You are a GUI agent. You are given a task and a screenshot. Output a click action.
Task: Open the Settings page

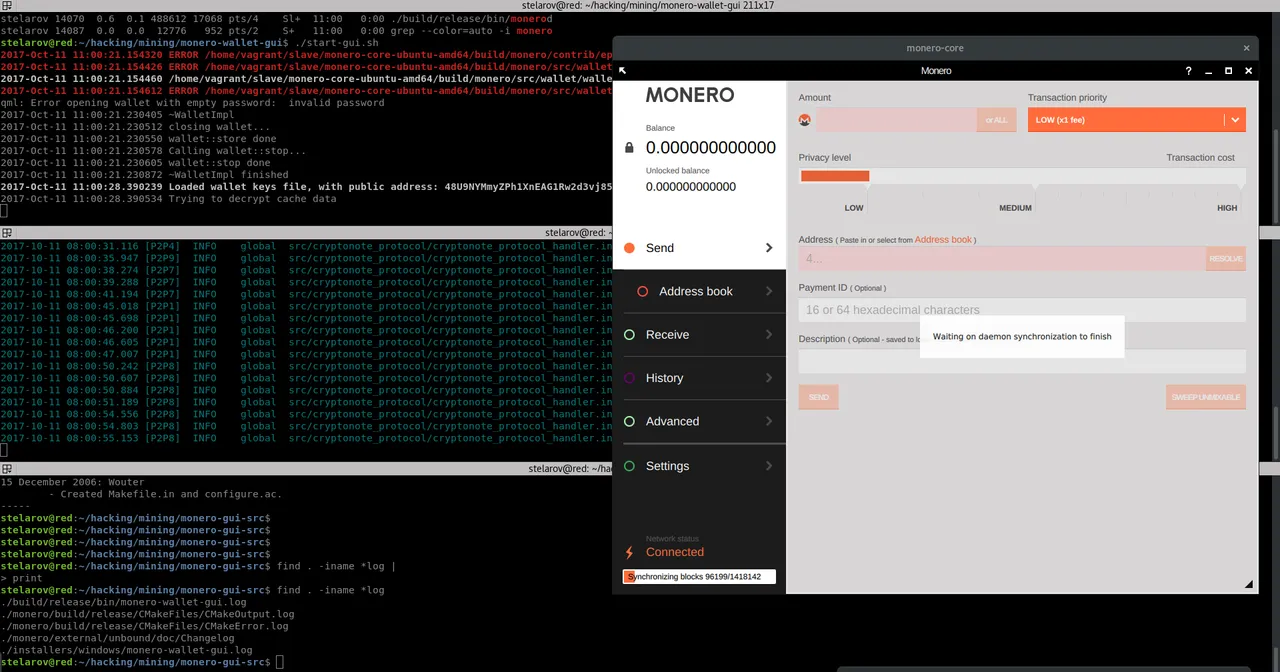tap(699, 466)
